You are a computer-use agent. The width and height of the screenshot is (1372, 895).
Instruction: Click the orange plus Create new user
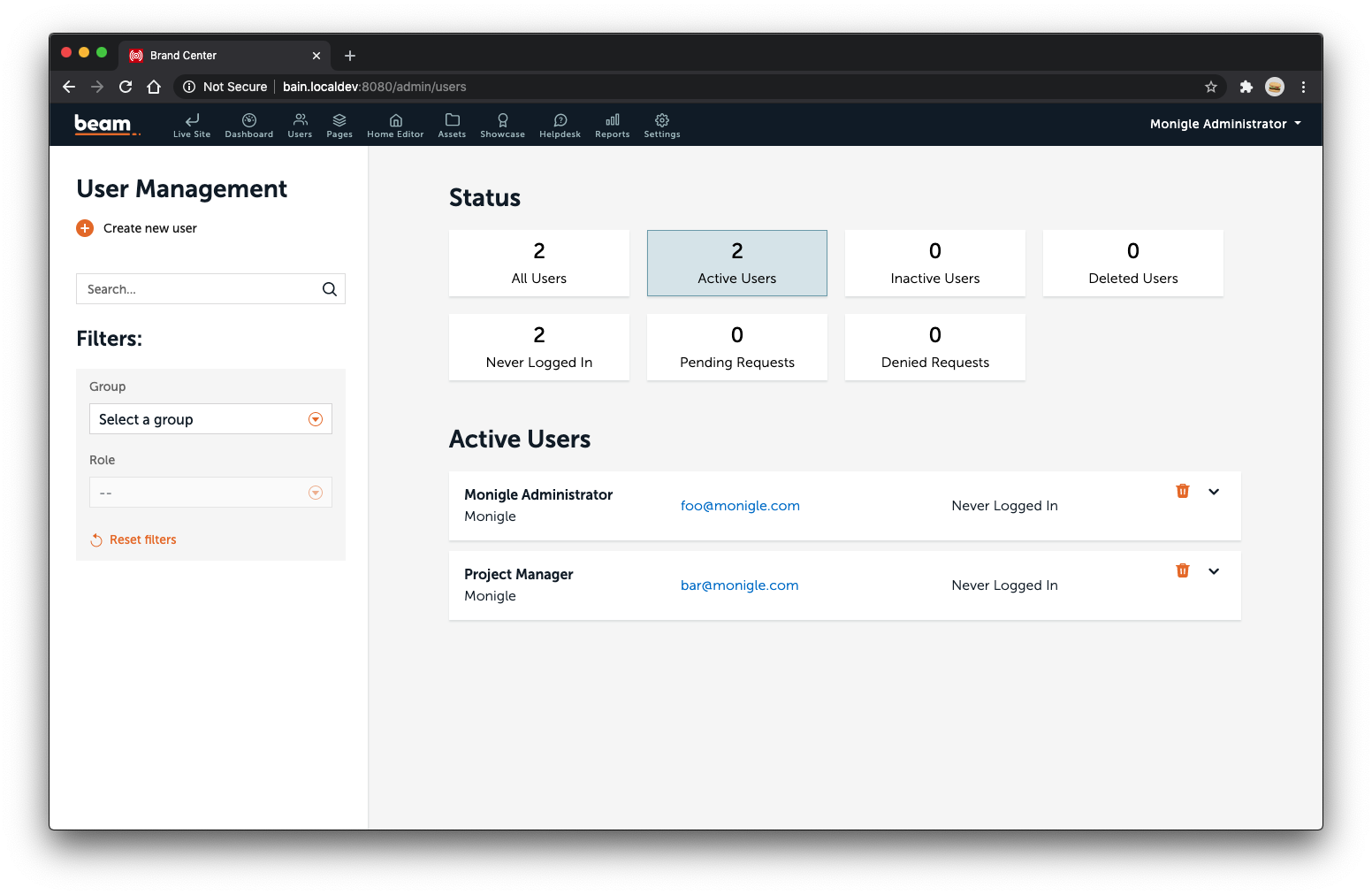tap(85, 228)
